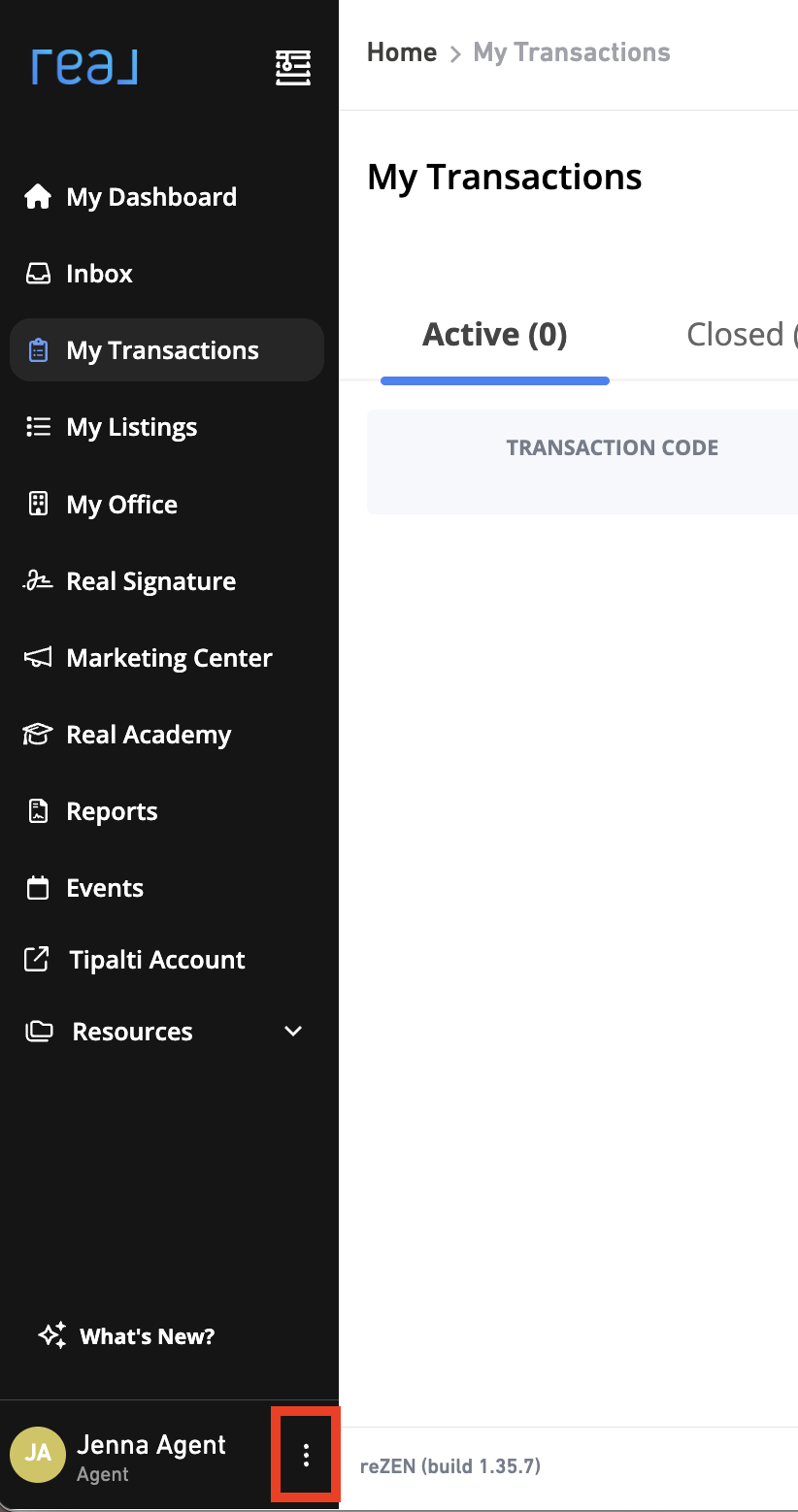Click the Inbox tray icon
The width and height of the screenshot is (798, 1512).
38,274
